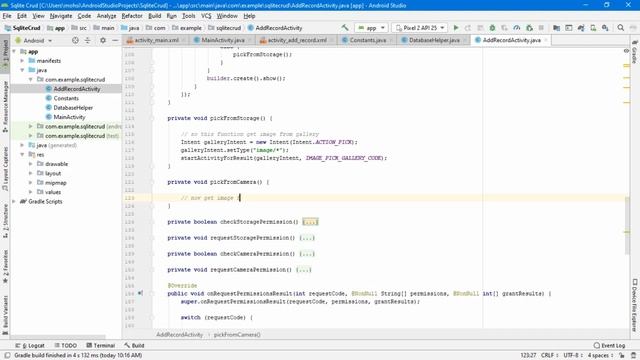Click the override gutter marker at onRequestPermissionsResult

click(140, 293)
